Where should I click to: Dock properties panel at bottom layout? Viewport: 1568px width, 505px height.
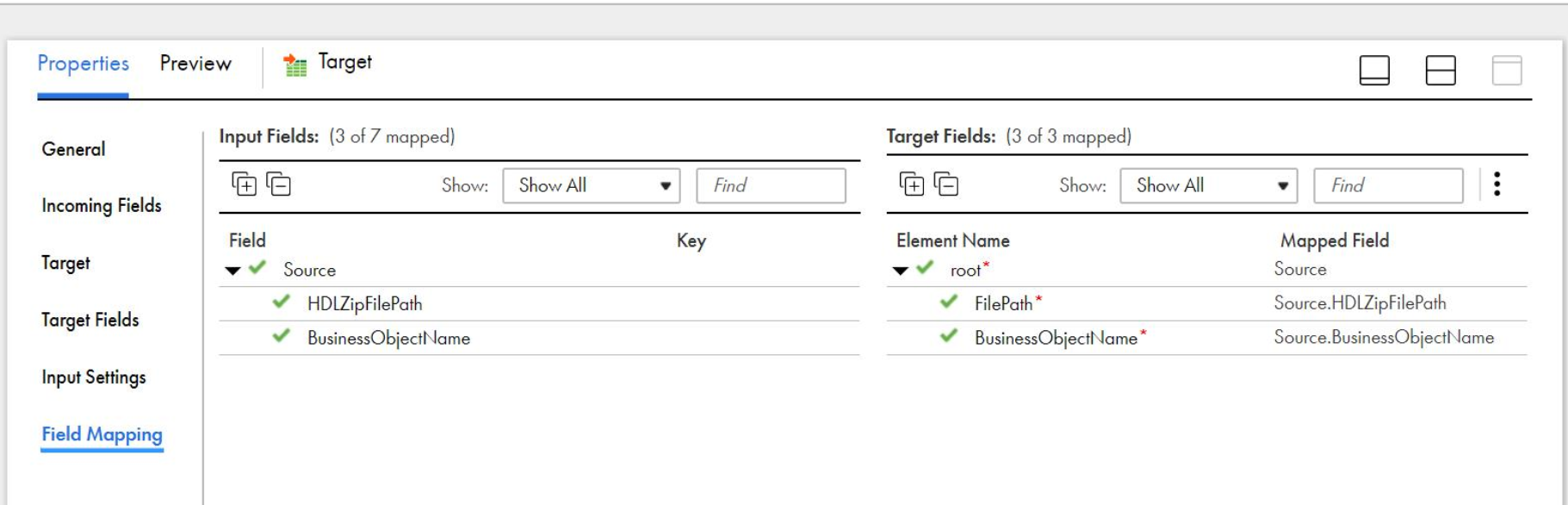coord(1374,70)
